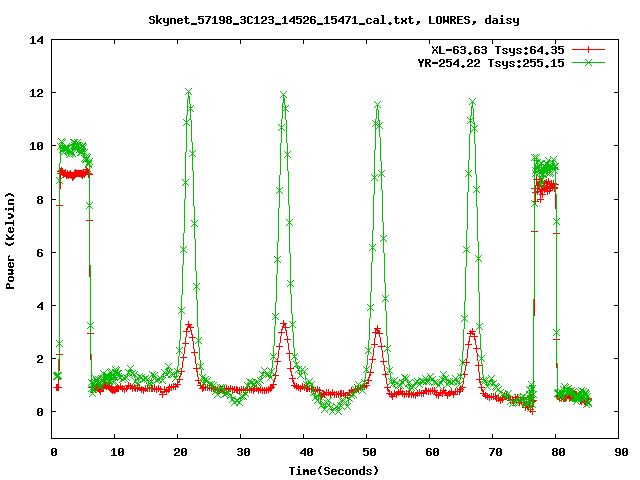The height and width of the screenshot is (480, 640).
Task: Click y-axis tick label 14
Action: tap(36, 40)
